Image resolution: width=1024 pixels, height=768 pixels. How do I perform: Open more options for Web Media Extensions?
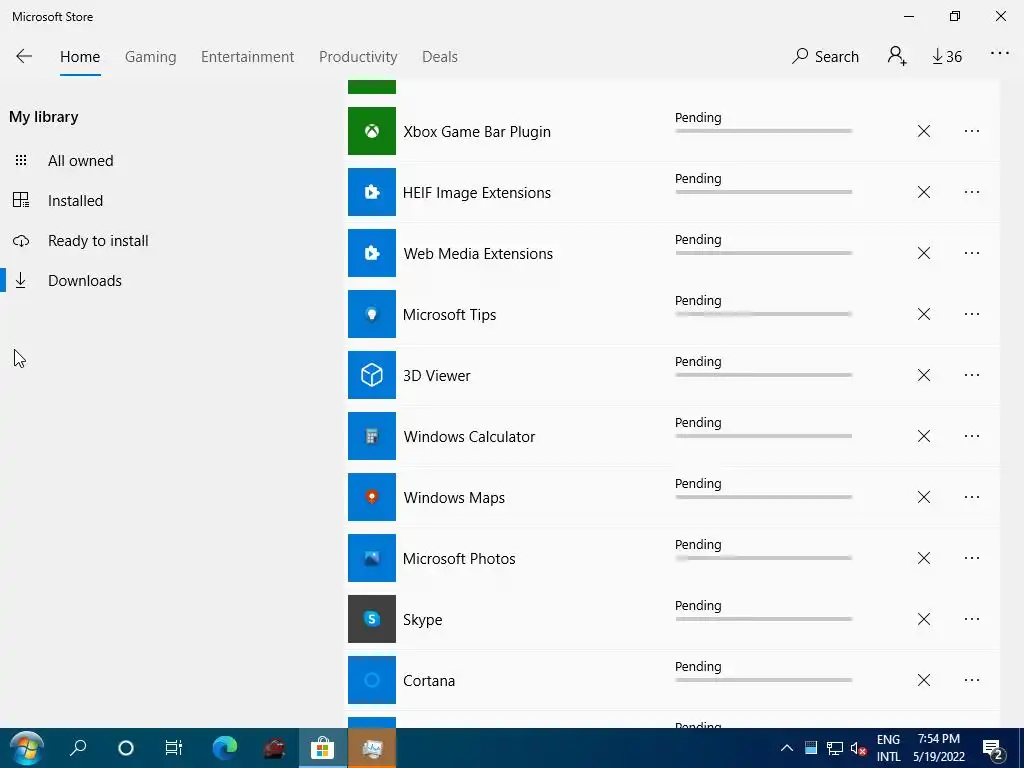[x=972, y=253]
